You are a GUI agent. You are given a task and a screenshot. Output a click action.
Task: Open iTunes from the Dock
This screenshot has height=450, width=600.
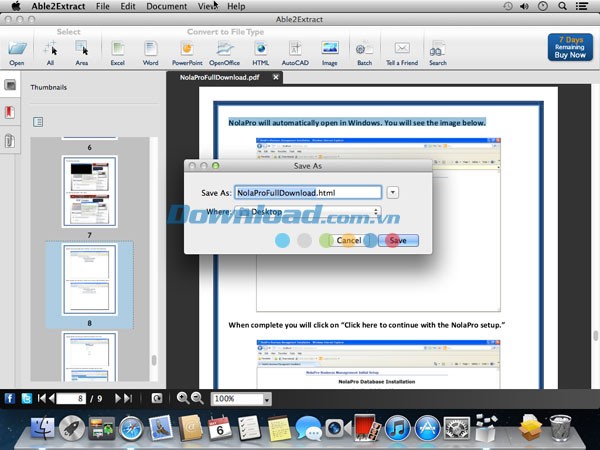(398, 428)
